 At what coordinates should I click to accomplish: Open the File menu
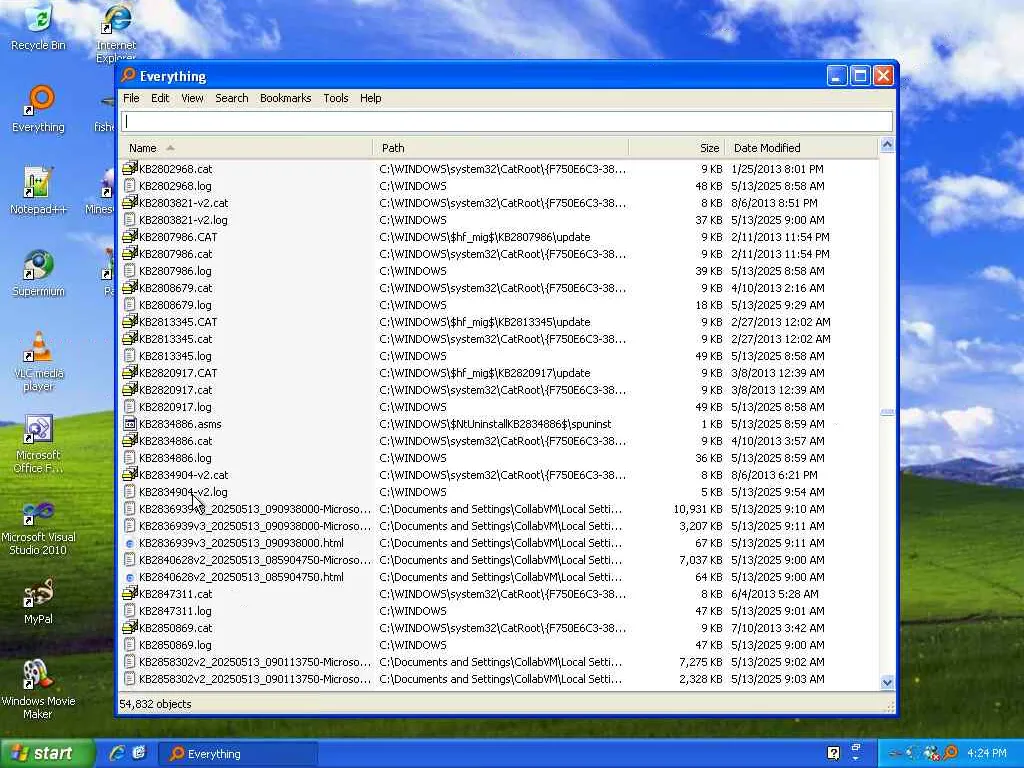[x=131, y=98]
